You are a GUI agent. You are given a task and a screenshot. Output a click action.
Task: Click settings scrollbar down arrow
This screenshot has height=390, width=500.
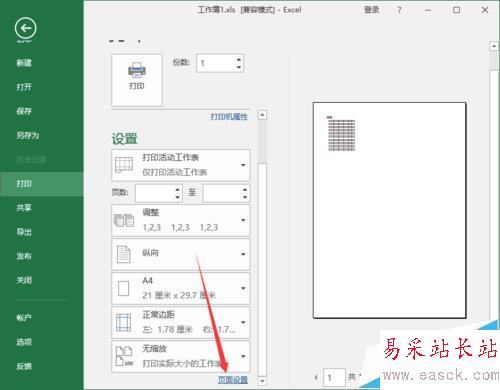click(262, 380)
